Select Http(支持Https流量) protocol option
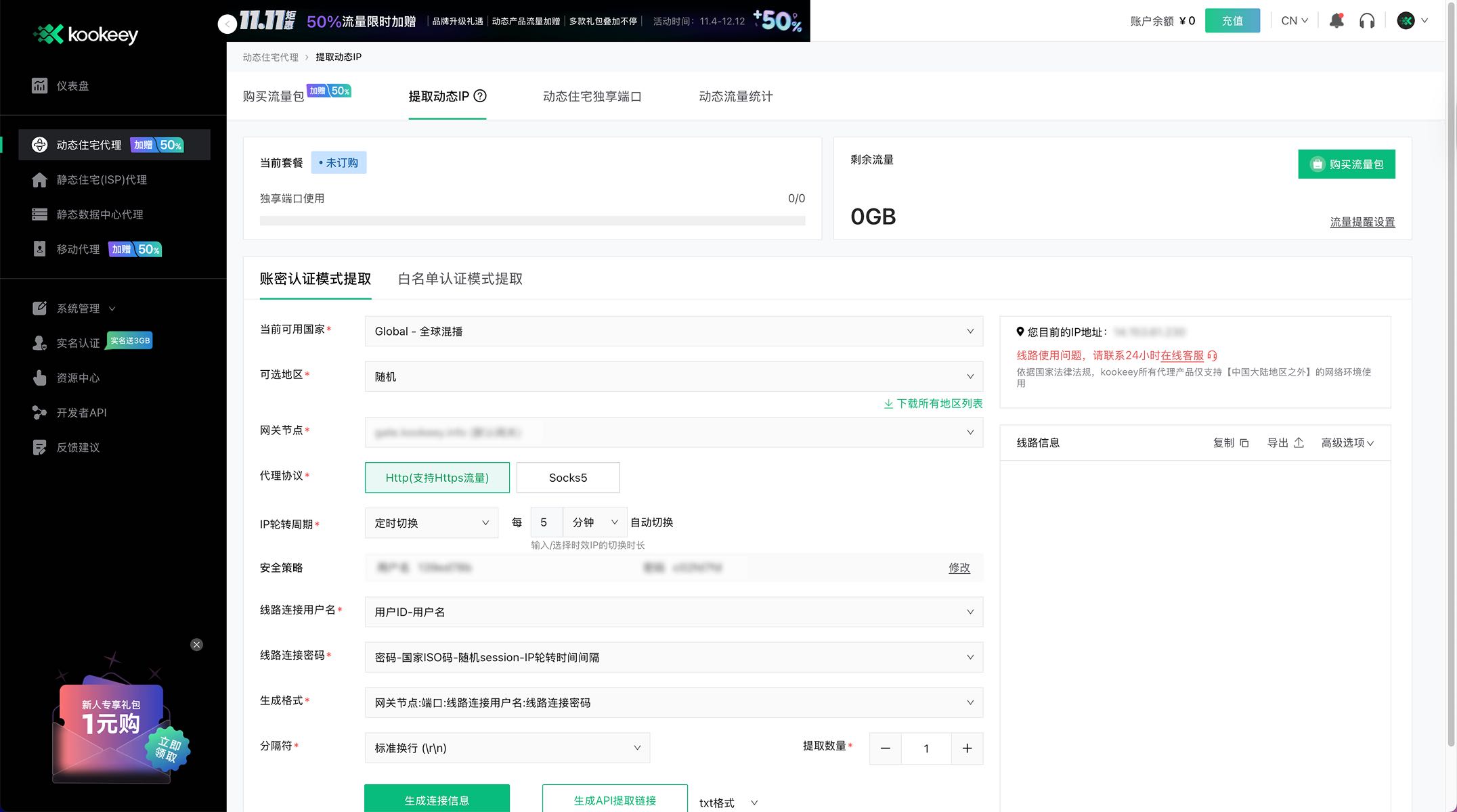 pos(437,478)
